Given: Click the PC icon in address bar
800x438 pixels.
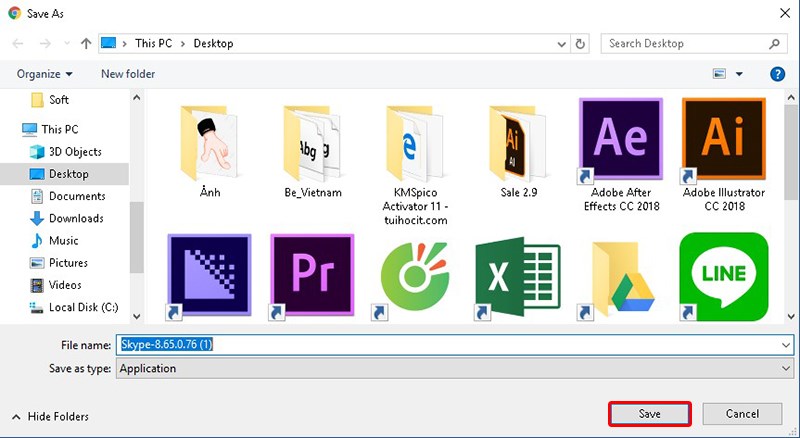Looking at the screenshot, I should (x=108, y=43).
